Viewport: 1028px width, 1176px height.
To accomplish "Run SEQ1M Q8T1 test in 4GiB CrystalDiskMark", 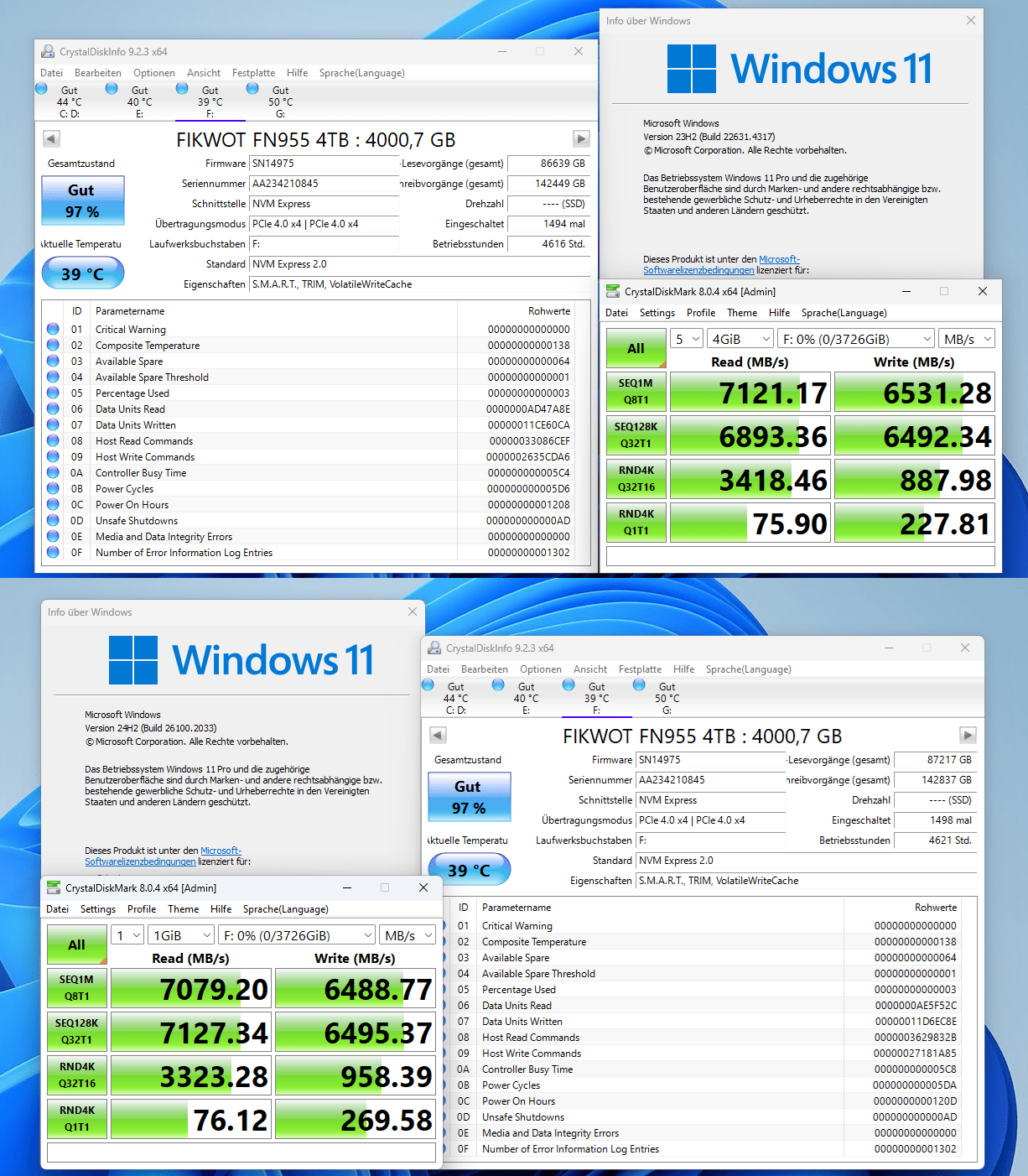I will point(636,392).
